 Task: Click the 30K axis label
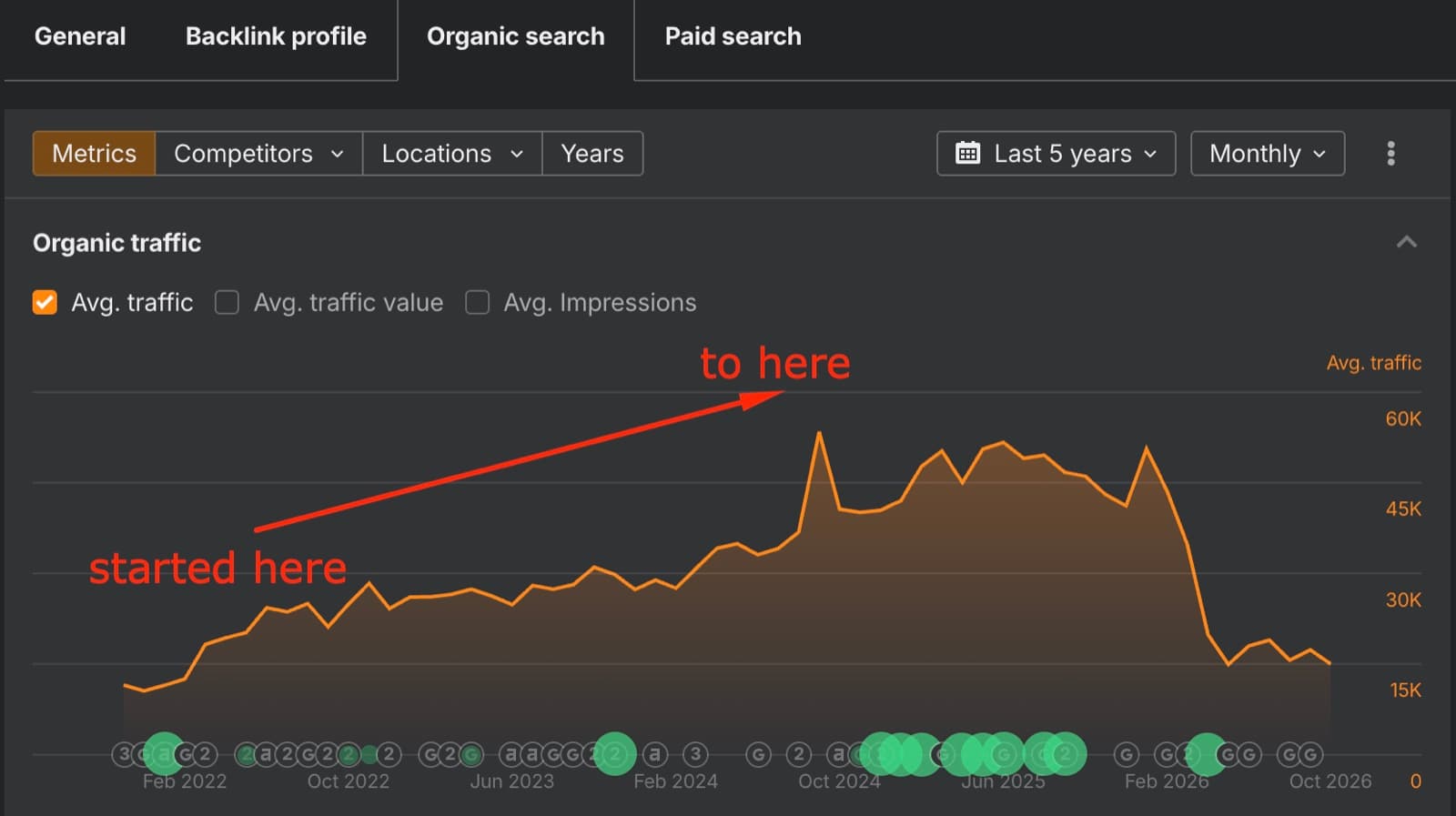coord(1403,599)
